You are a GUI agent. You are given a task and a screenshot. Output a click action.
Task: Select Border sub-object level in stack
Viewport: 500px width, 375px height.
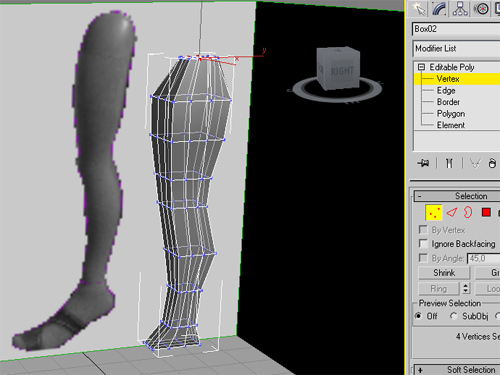tap(448, 102)
